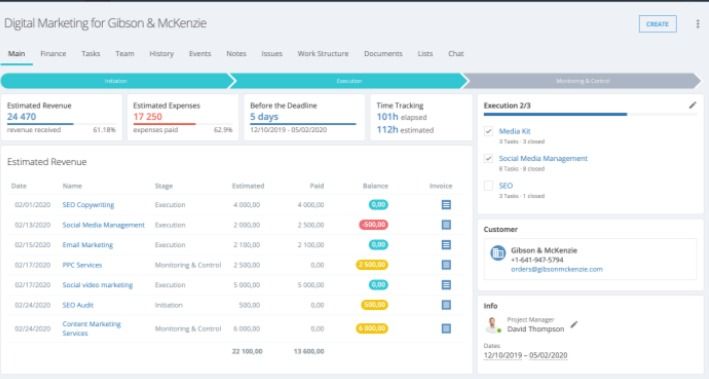Uncheck the Social Media Management checkbox
Viewport: 709px width, 379px height.
tap(488, 158)
